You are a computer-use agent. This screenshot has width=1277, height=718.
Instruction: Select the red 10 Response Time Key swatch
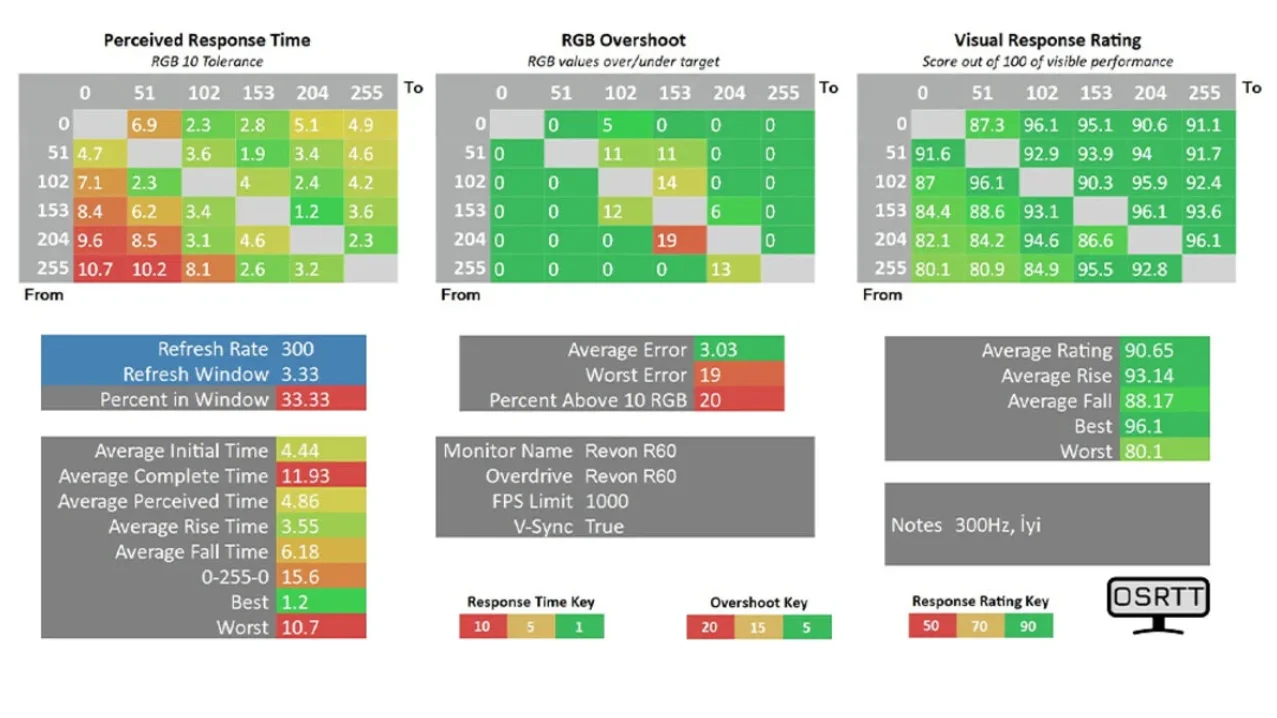483,626
